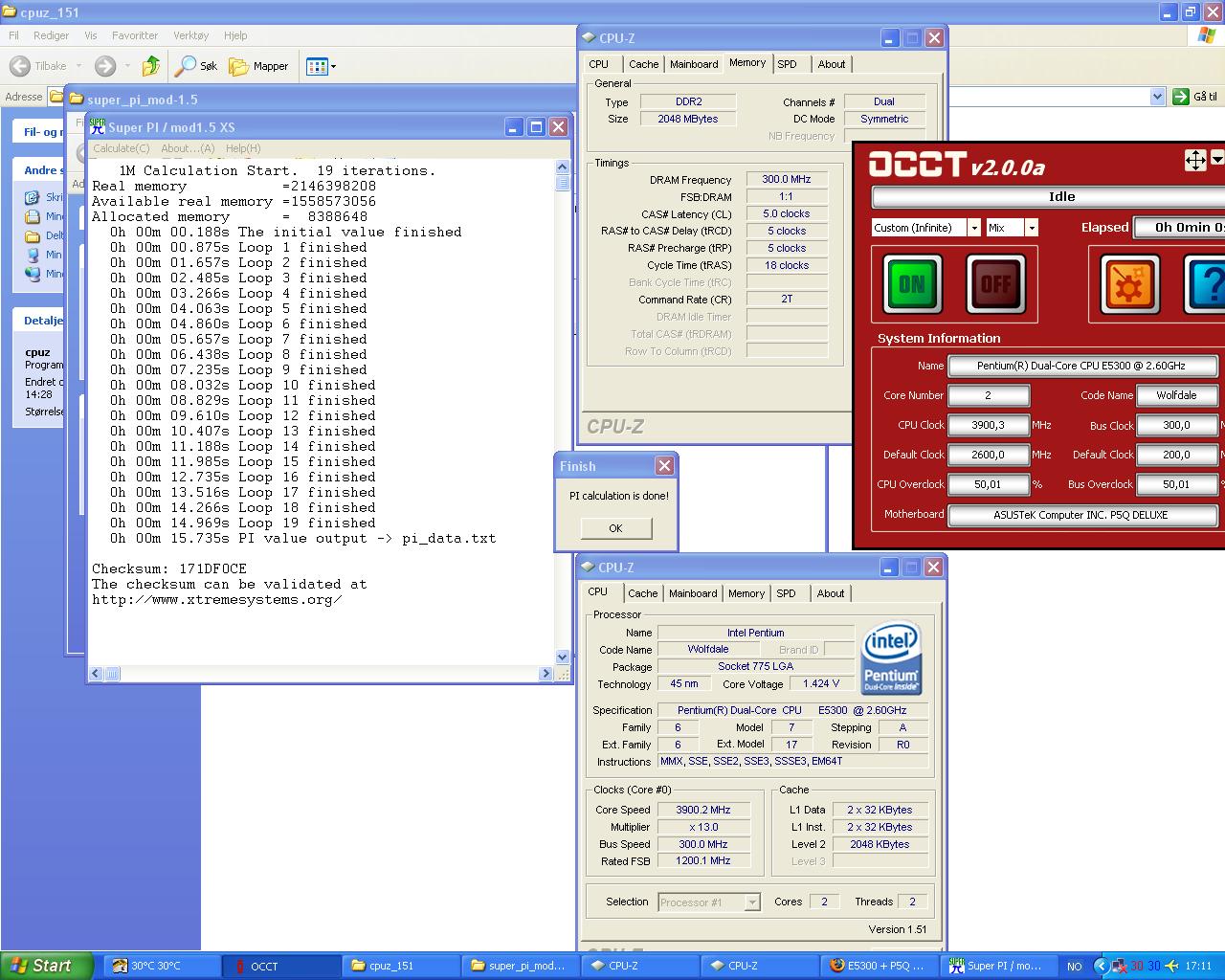Click the Explorer Forward arrow icon
This screenshot has height=980, width=1225.
click(x=105, y=66)
